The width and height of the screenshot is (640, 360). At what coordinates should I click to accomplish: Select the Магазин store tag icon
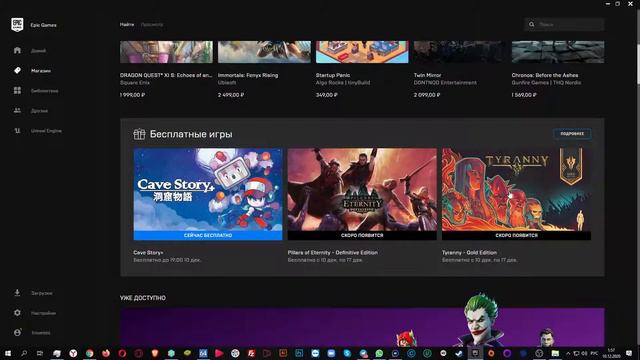click(17, 71)
